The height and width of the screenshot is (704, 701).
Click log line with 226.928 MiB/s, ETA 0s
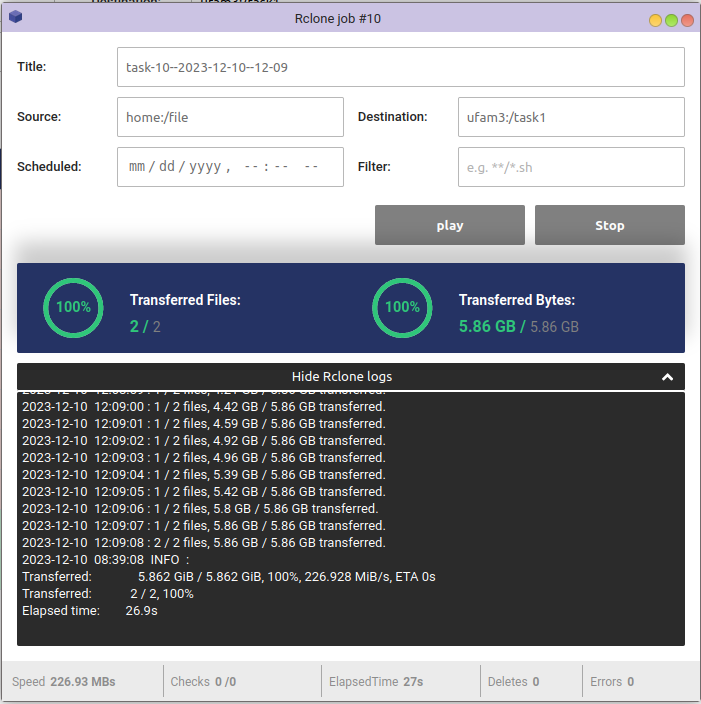(229, 577)
